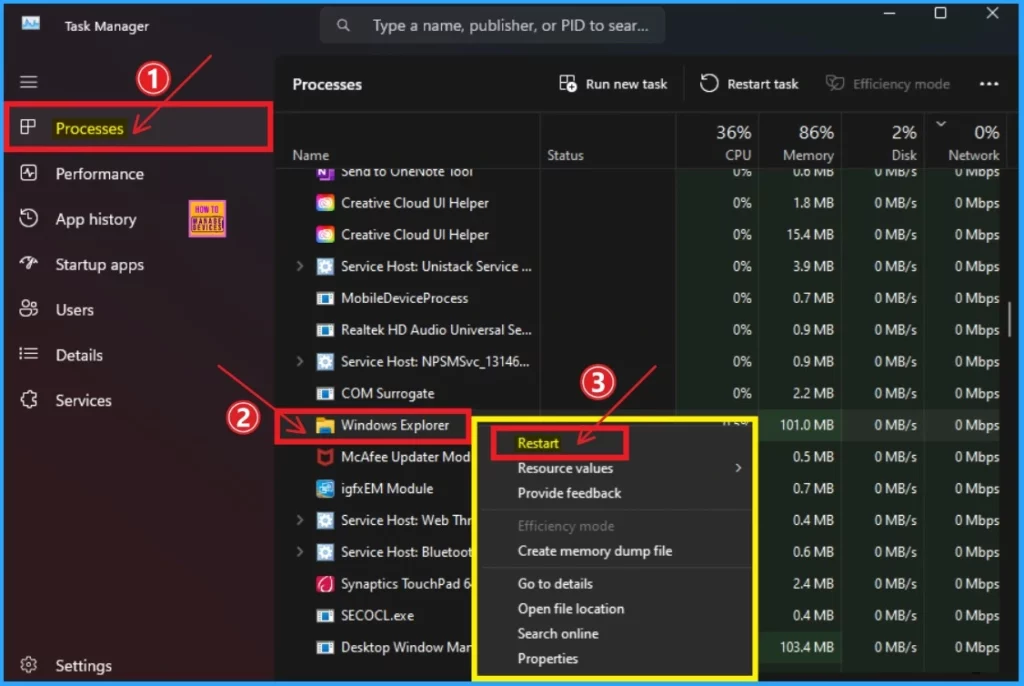Click the igfxEM Module icon
Viewport: 1024px width, 686px height.
pos(325,489)
